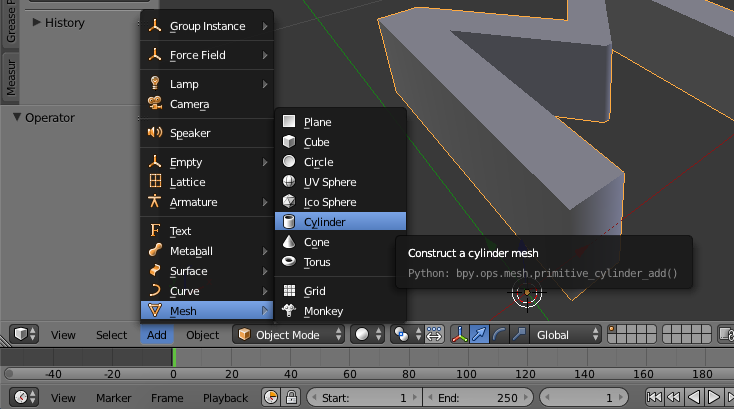Viewport: 734px width, 409px height.
Task: Open the Object Mode dropdown
Action: pos(289,335)
